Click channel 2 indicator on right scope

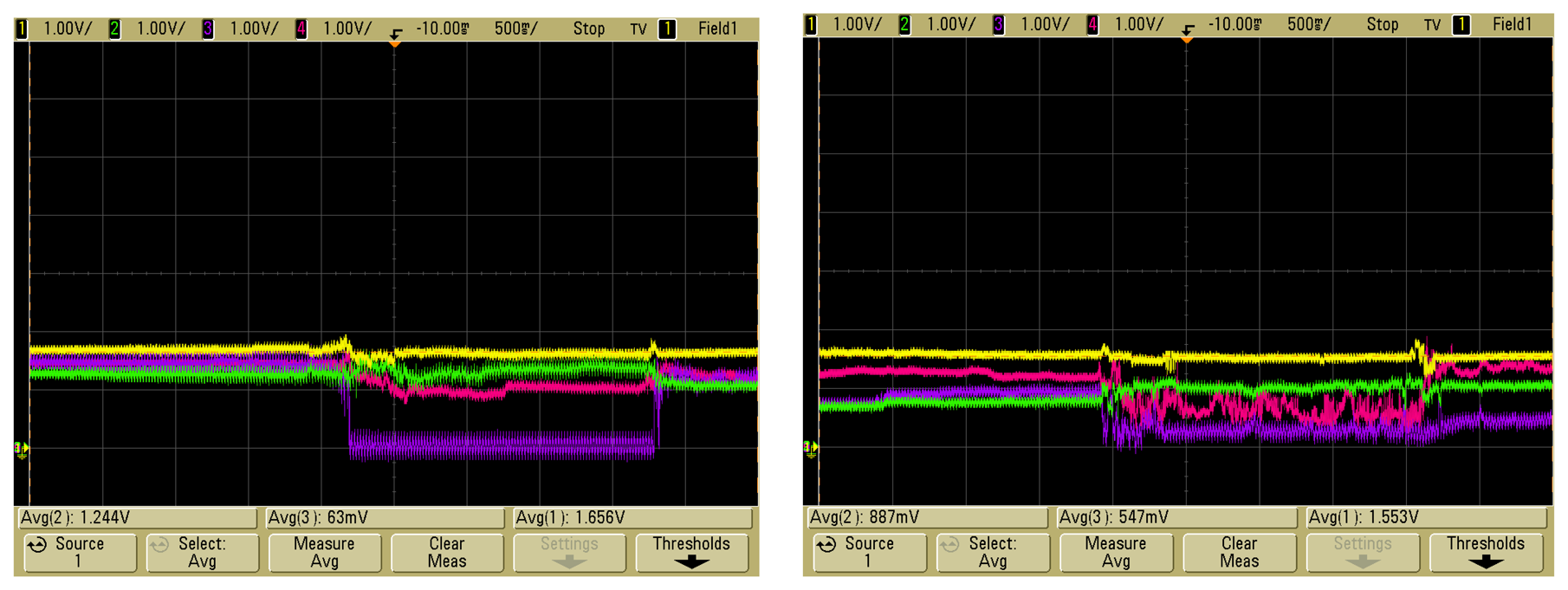pyautogui.click(x=904, y=24)
